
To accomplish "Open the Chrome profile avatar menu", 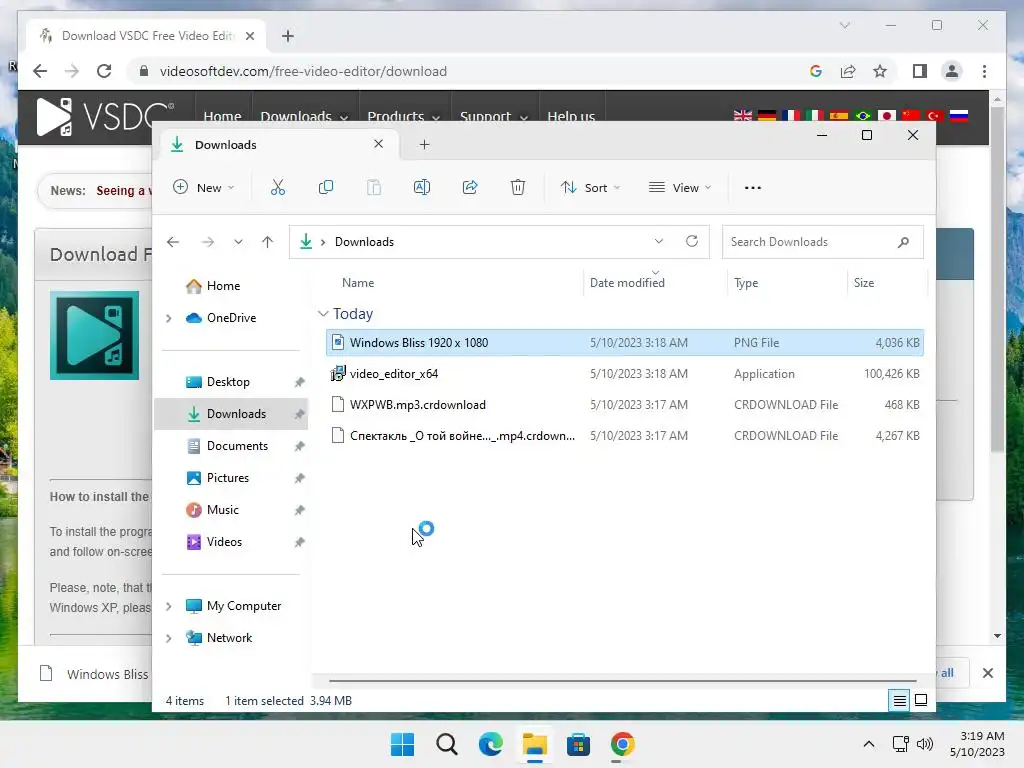I will coord(952,71).
